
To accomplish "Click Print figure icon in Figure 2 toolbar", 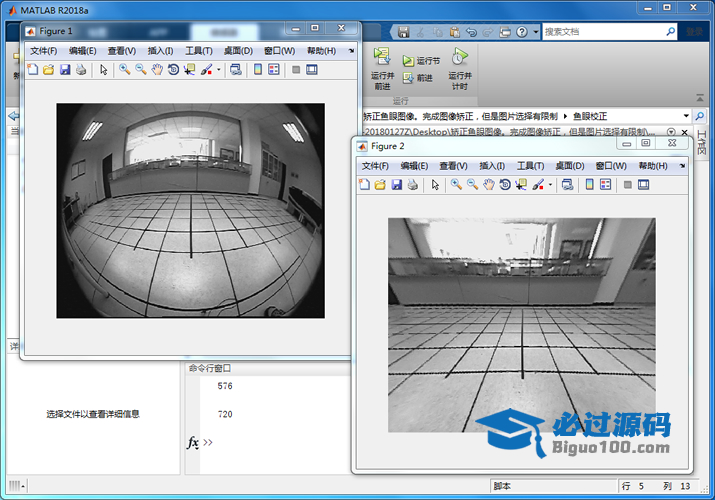I will [x=412, y=185].
